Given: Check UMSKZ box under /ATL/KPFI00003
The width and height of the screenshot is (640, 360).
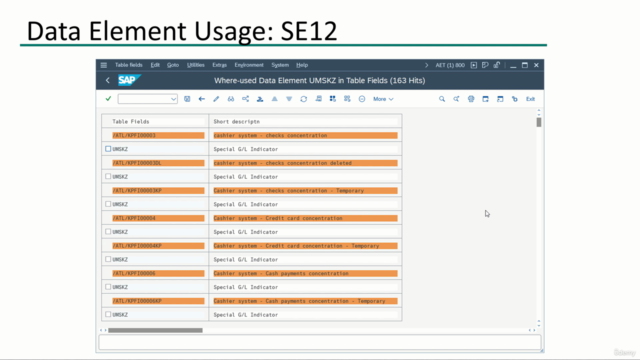Looking at the screenshot, I should pyautogui.click(x=108, y=149).
